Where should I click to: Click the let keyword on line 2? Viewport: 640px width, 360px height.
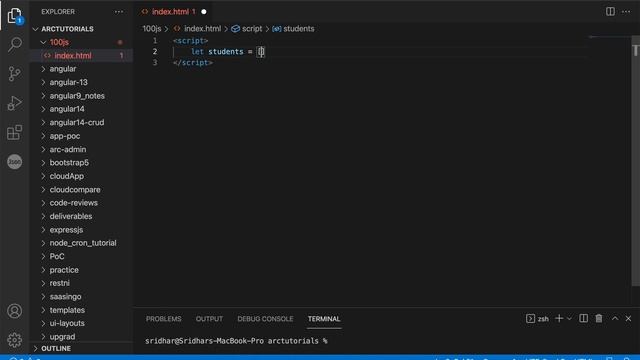(197, 52)
